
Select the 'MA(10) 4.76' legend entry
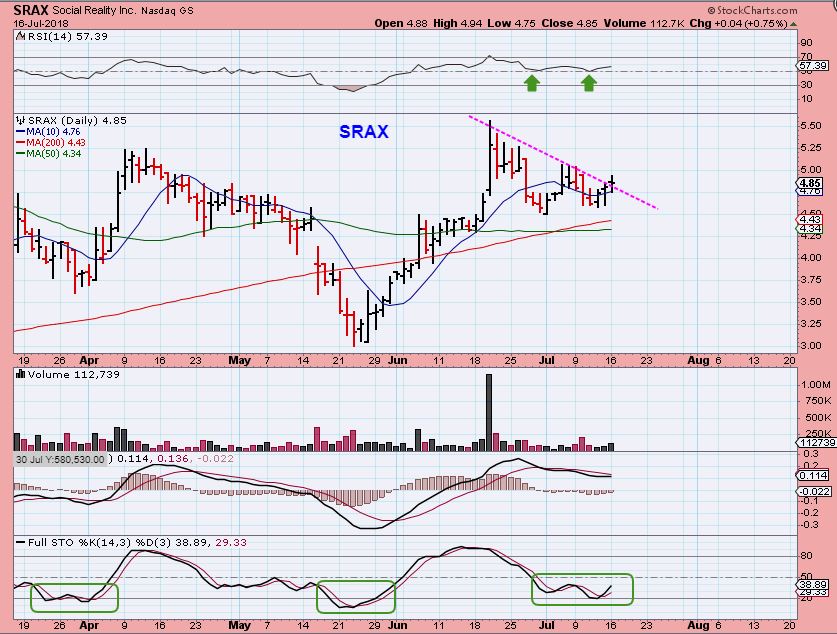pos(49,131)
